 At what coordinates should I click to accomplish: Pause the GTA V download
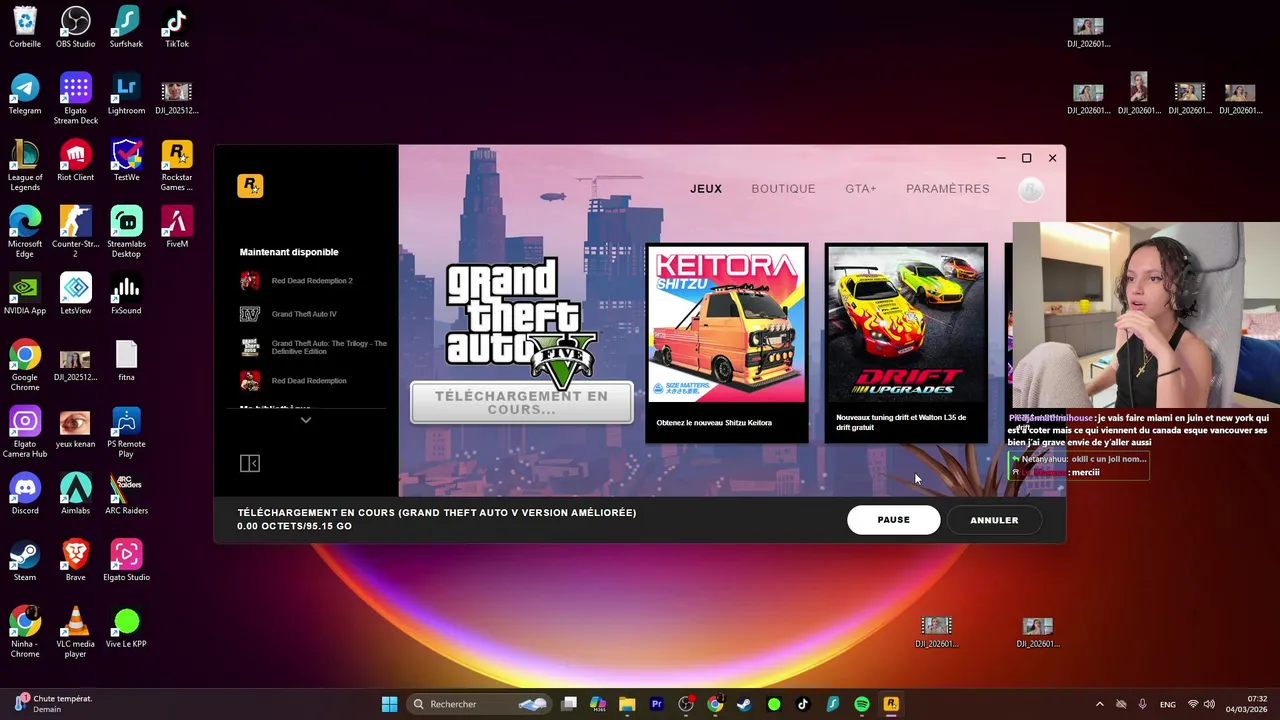tap(894, 520)
